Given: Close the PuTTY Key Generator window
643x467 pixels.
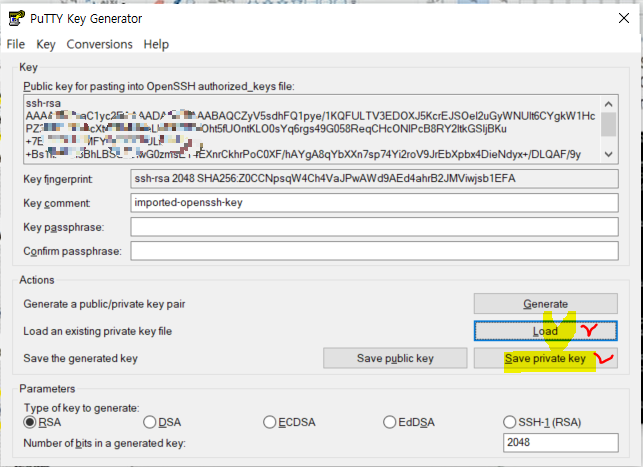Looking at the screenshot, I should (x=624, y=18).
